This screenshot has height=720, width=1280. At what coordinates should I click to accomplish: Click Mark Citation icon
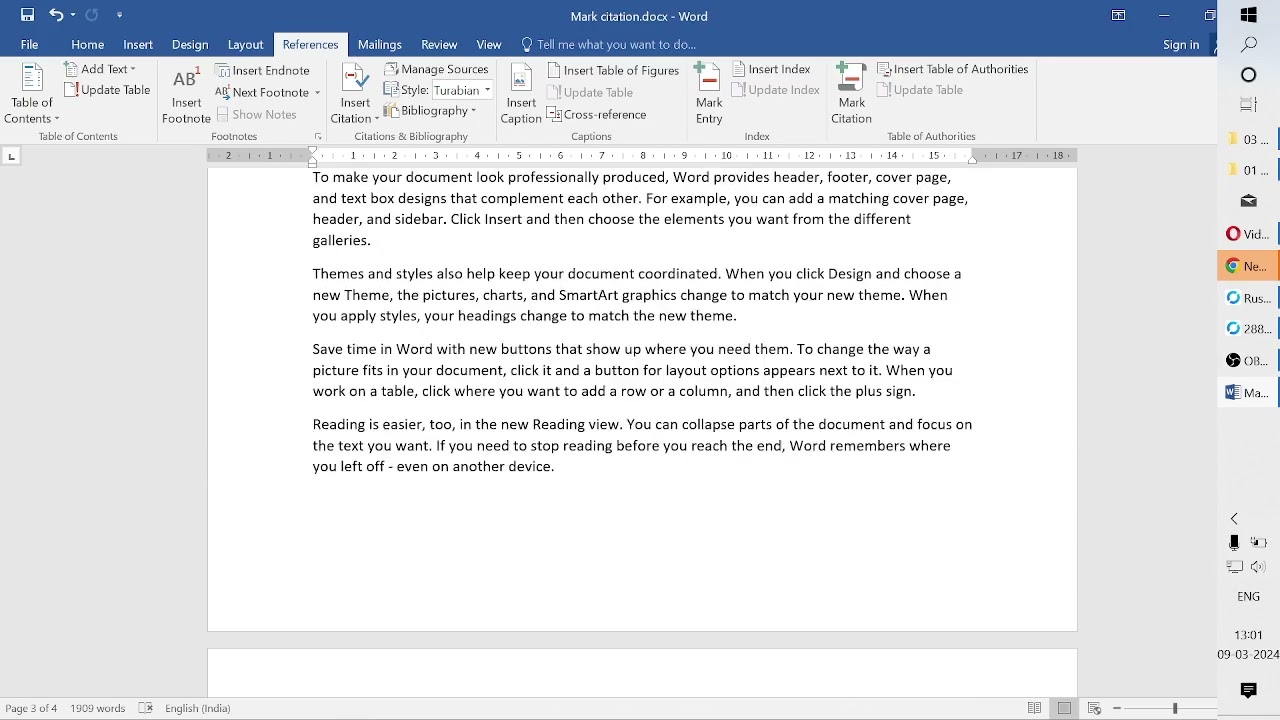(x=851, y=94)
